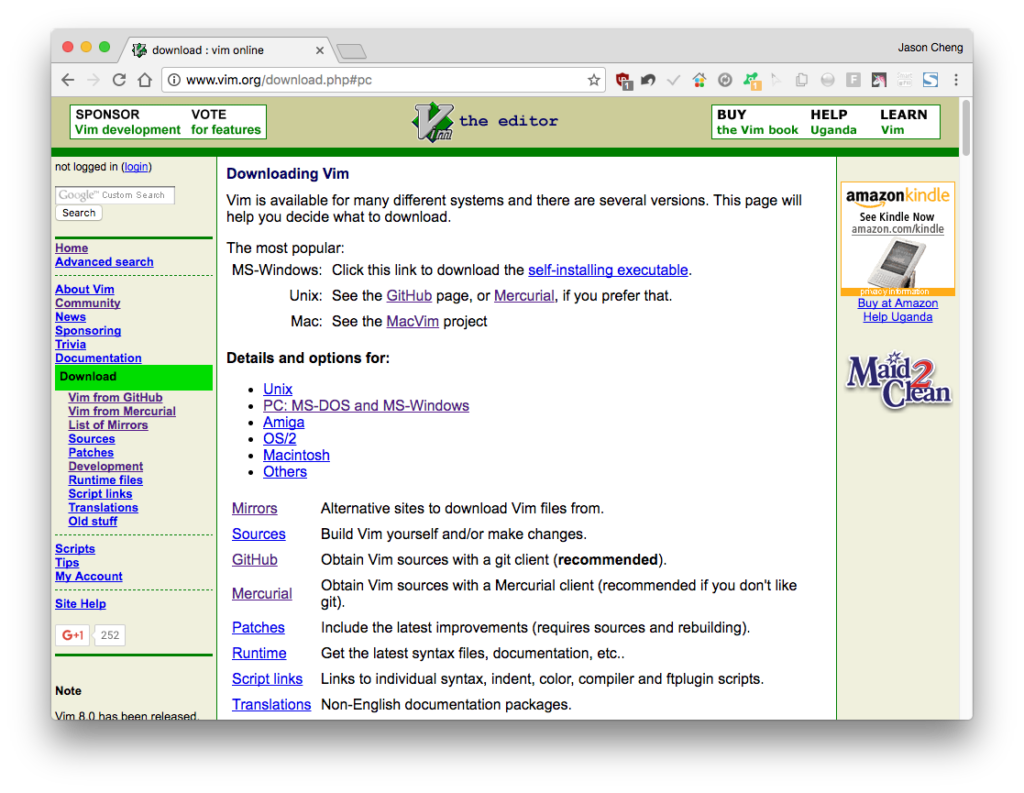Screen dimensions: 1024x793
Task: Open Documentation in the sidebar
Action: click(x=98, y=358)
